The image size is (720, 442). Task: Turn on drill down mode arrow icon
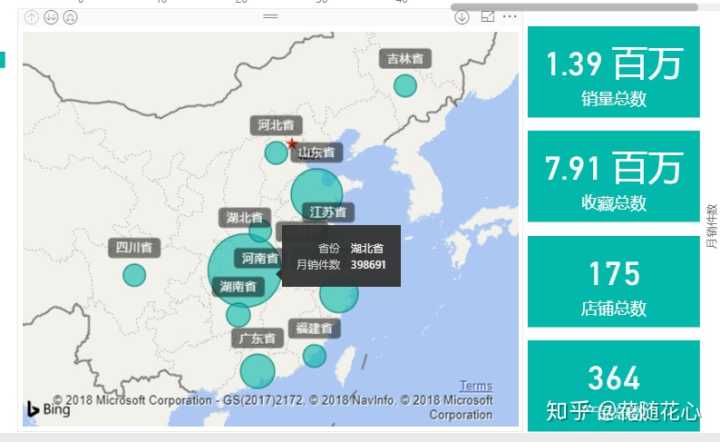(x=461, y=17)
